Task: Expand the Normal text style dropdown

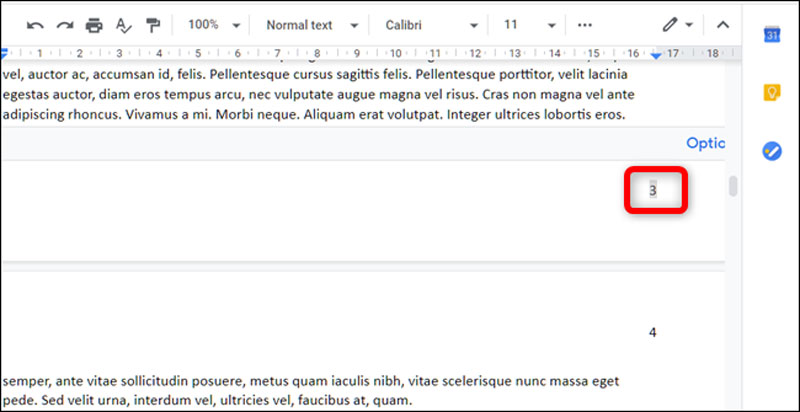Action: (311, 25)
